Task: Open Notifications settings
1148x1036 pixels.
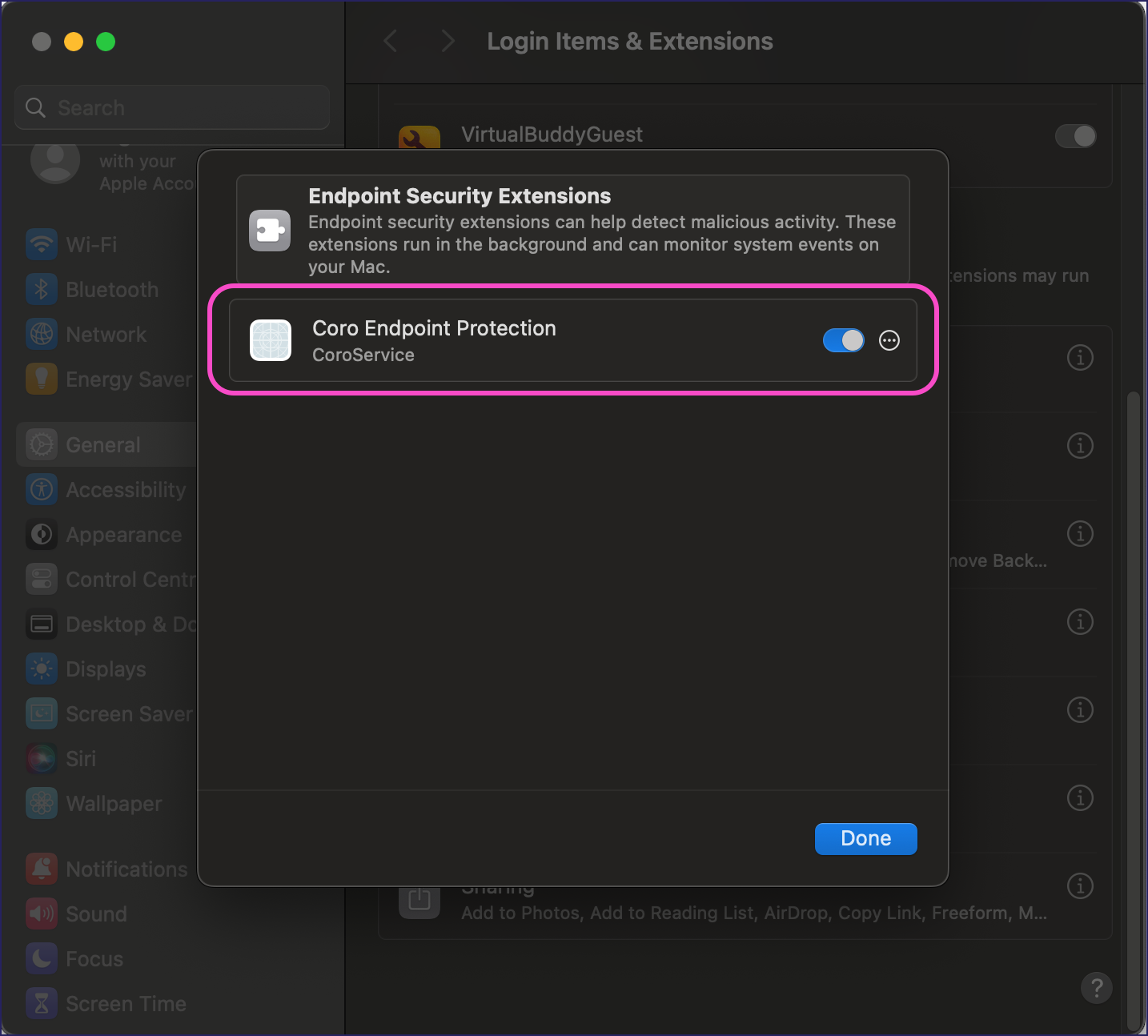Action: point(126,869)
